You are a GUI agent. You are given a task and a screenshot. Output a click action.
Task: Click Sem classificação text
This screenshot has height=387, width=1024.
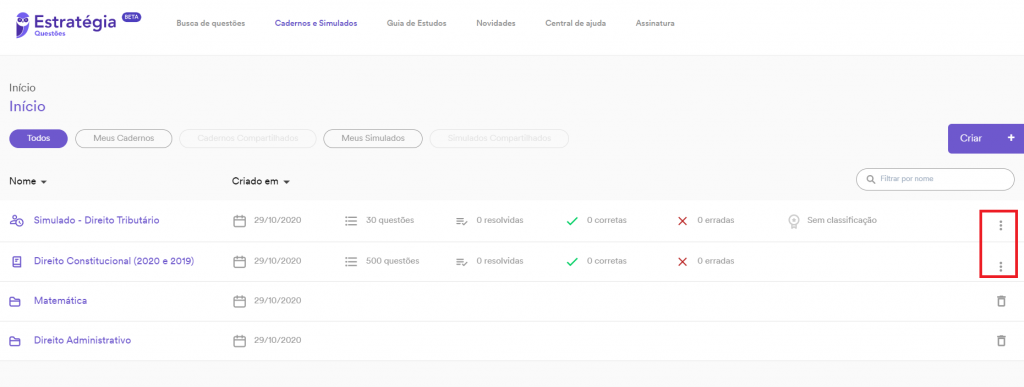(842, 221)
